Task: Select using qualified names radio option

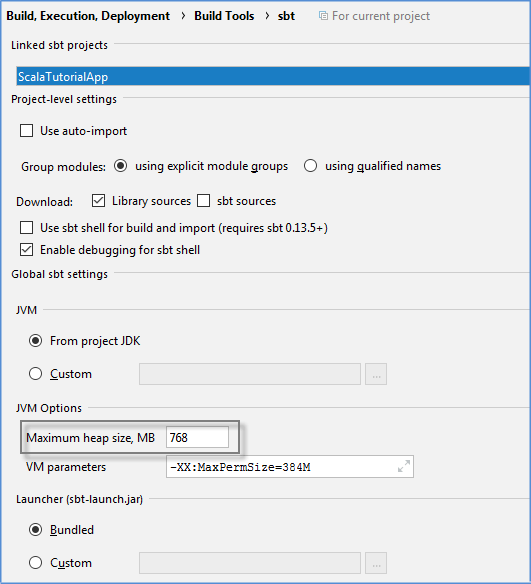Action: point(310,166)
